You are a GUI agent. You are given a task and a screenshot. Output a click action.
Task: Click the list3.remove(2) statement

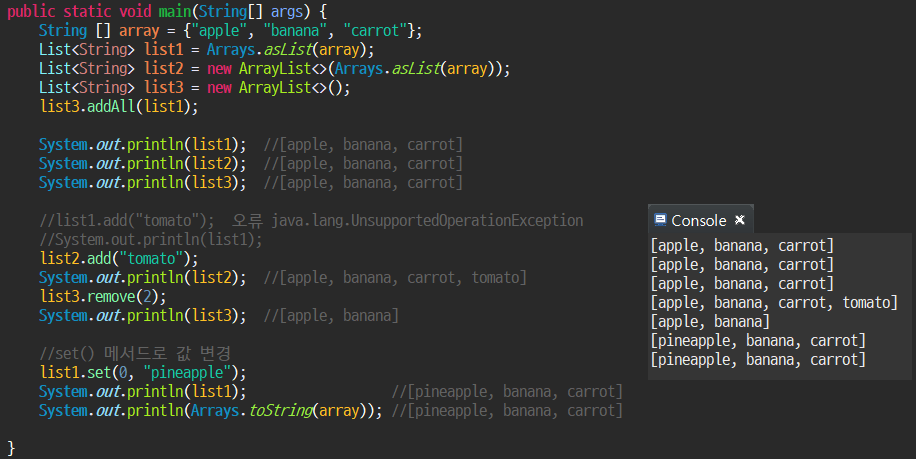pyautogui.click(x=103, y=296)
